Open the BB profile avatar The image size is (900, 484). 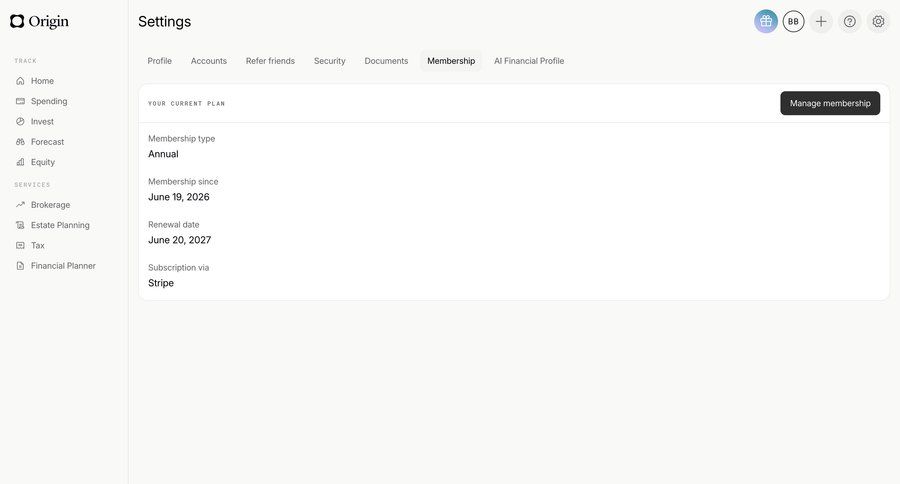coord(793,21)
